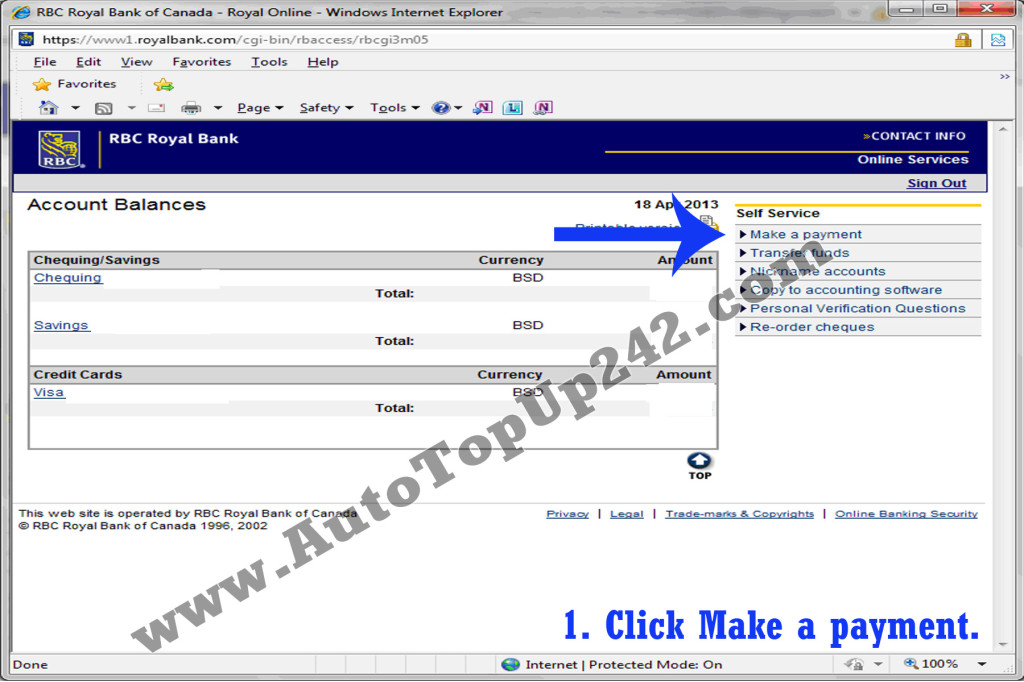Open the File menu
The image size is (1024, 682).
[45, 62]
